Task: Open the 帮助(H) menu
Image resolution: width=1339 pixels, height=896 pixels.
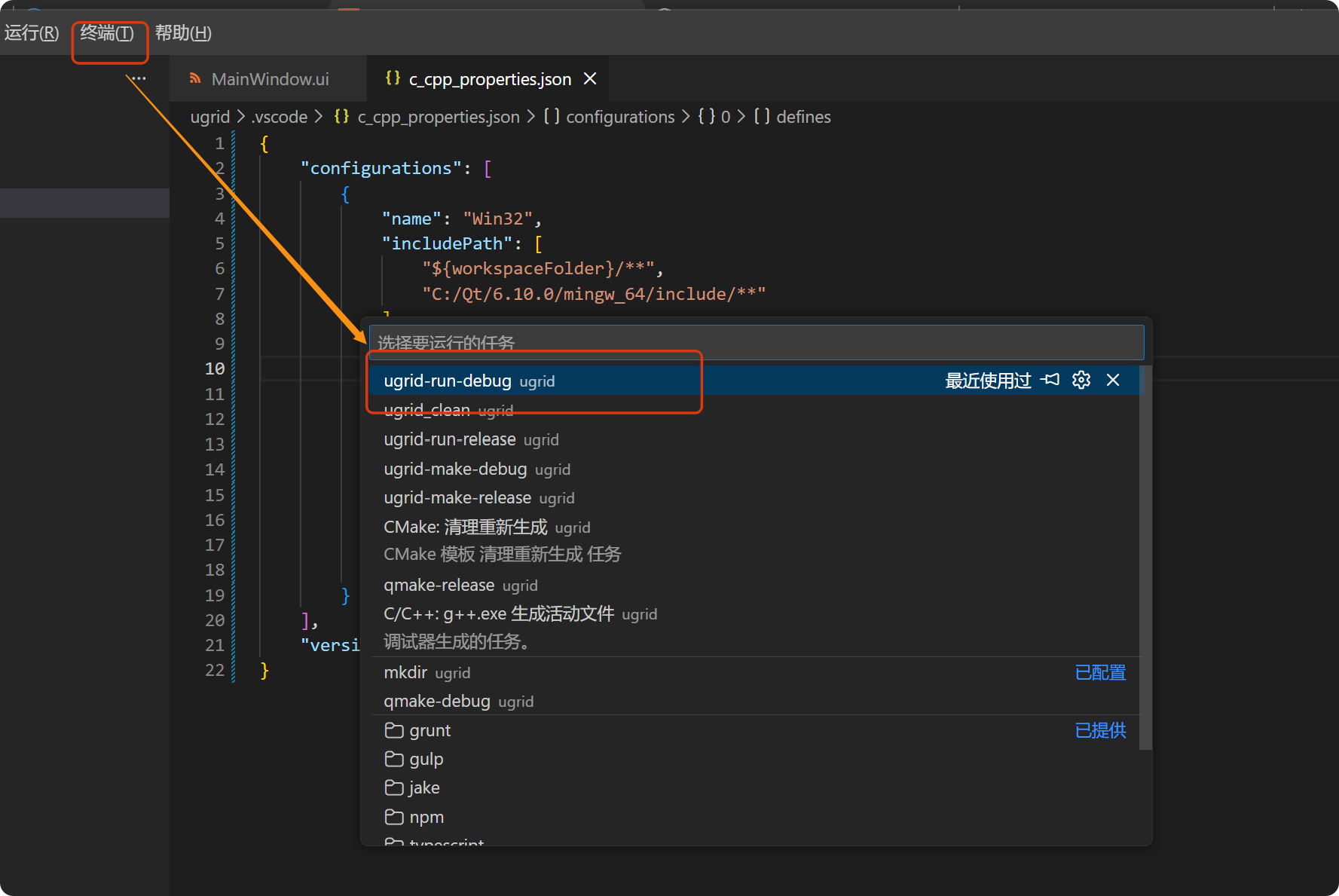Action: coord(182,33)
